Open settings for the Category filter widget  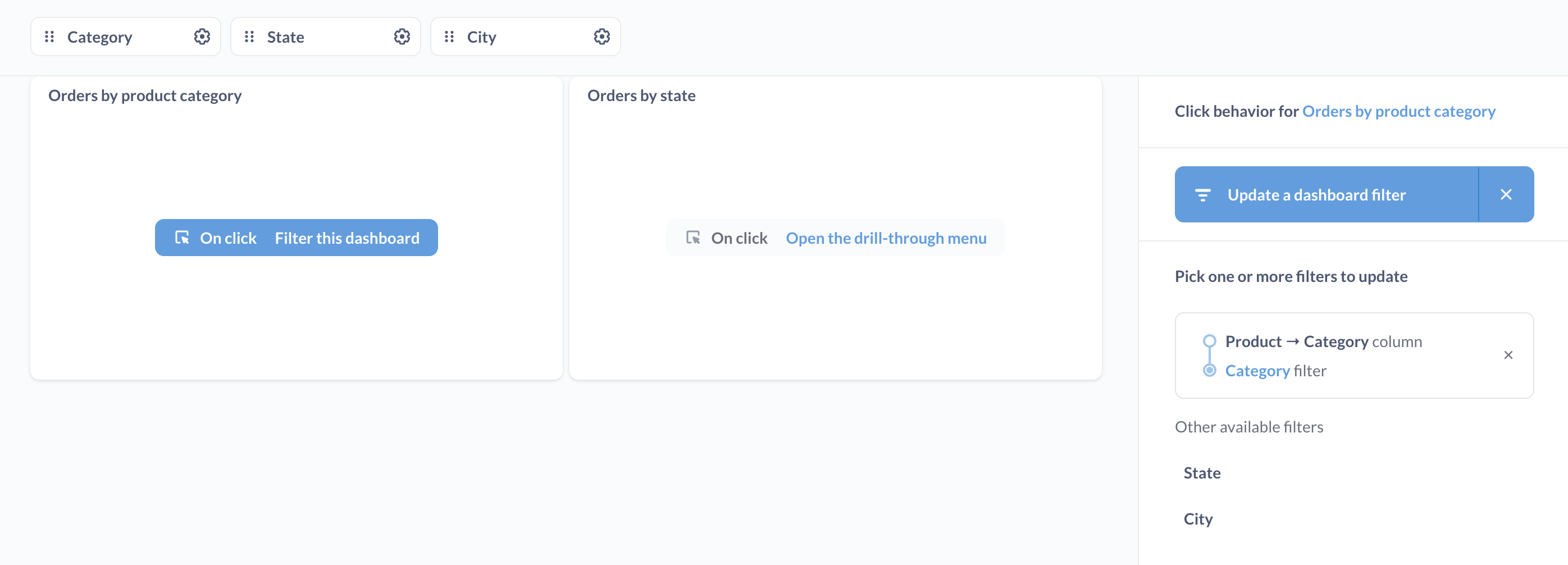(x=201, y=37)
